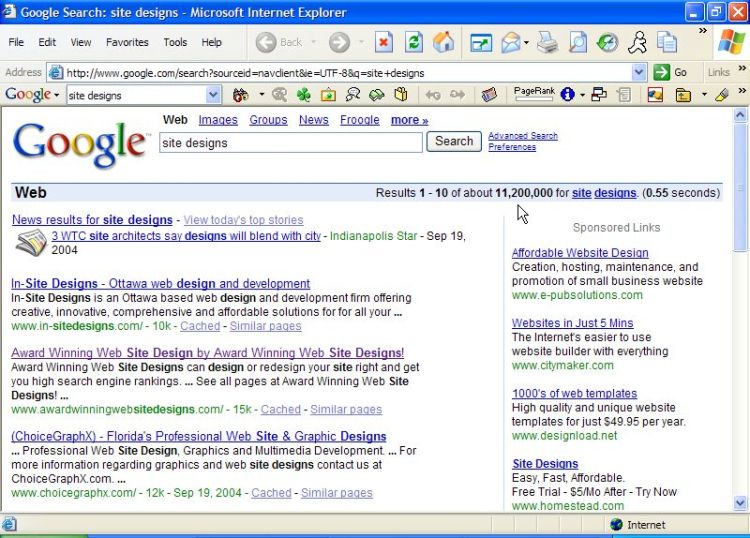Click the green Go arrow button

click(x=662, y=73)
